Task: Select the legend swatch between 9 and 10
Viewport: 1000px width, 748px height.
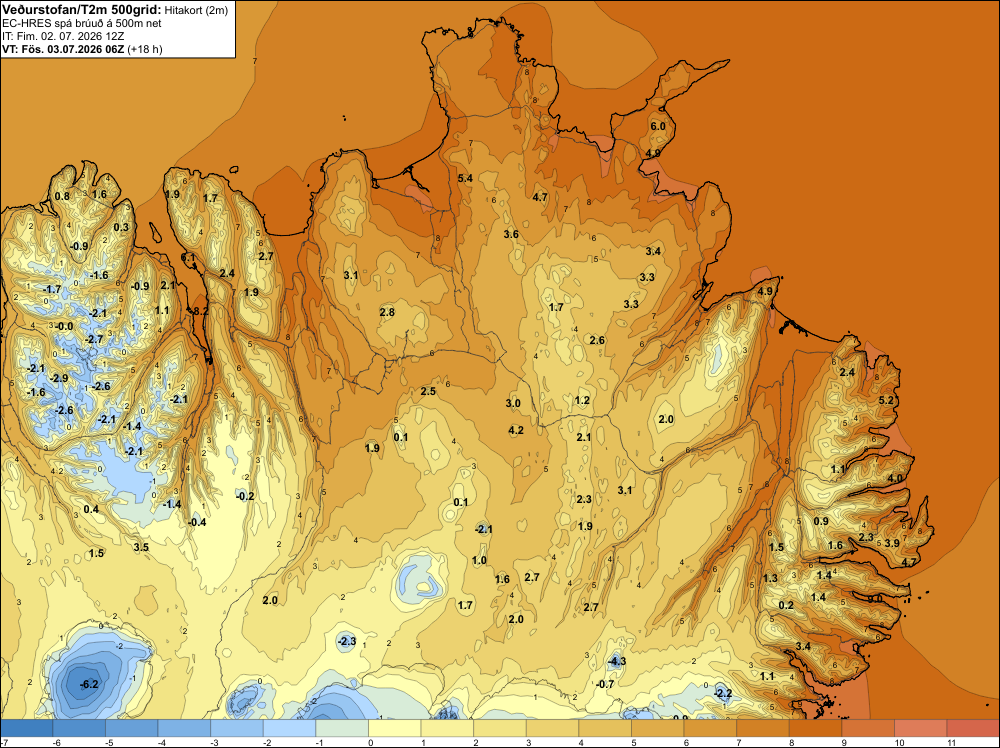Action: point(868,728)
